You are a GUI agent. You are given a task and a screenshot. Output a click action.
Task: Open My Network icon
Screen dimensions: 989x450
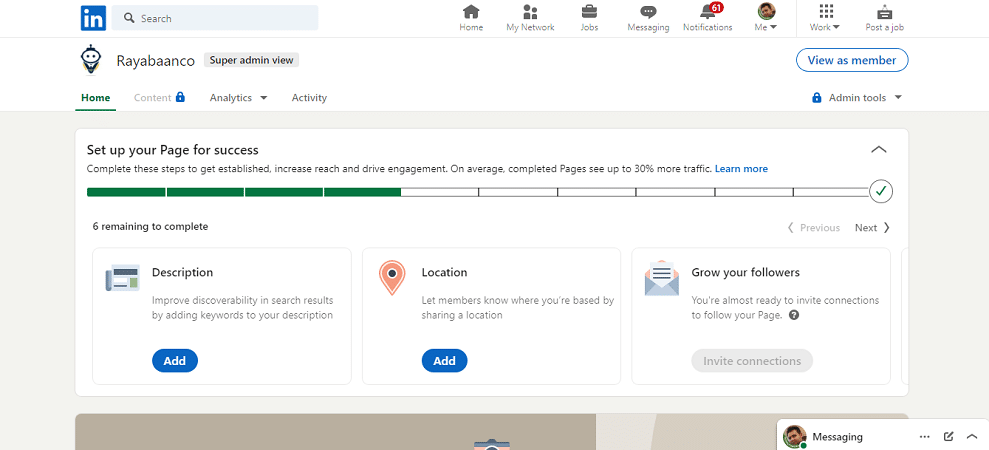(530, 18)
